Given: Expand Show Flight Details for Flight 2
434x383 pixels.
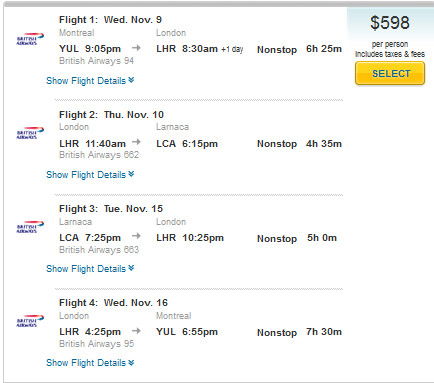Looking at the screenshot, I should [x=90, y=175].
